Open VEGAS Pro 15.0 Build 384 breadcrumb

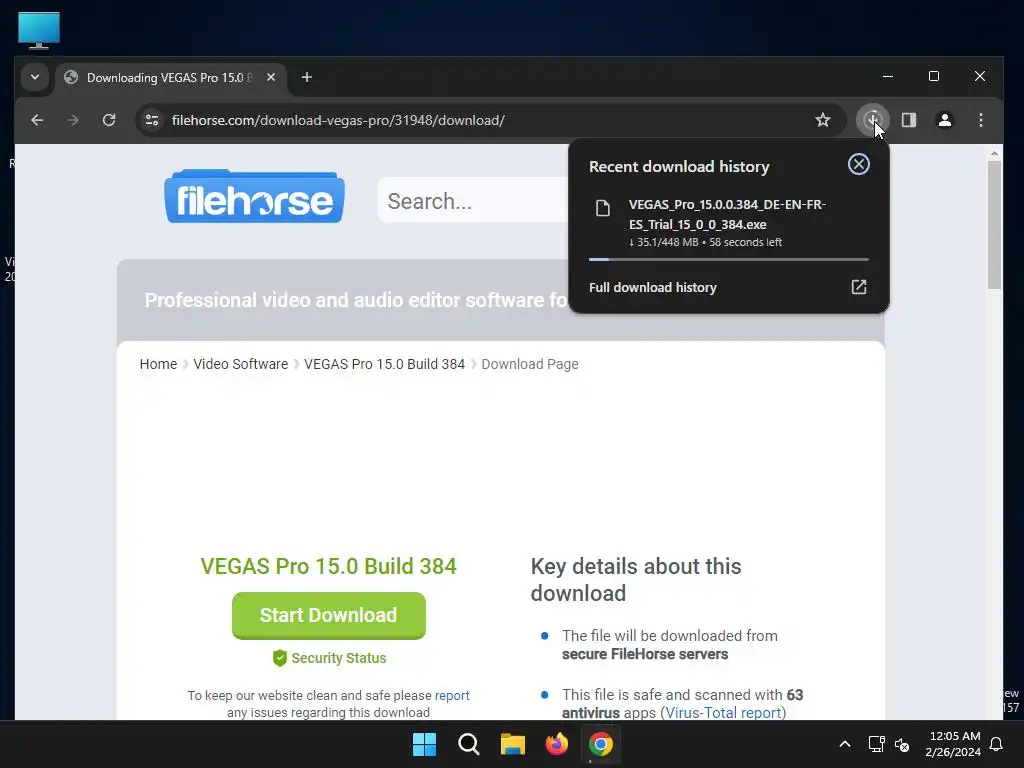click(384, 364)
